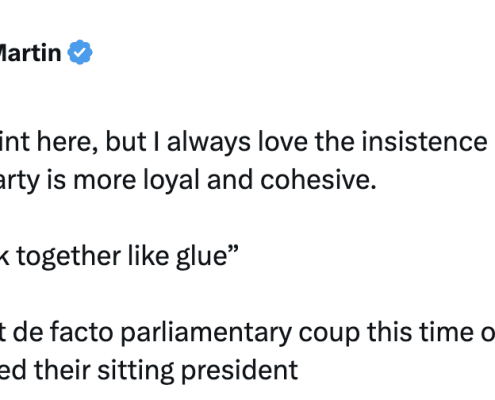The height and width of the screenshot is (400, 495).
Task: Click the word 'coup' in the tweet
Action: pyautogui.click(x=329, y=335)
